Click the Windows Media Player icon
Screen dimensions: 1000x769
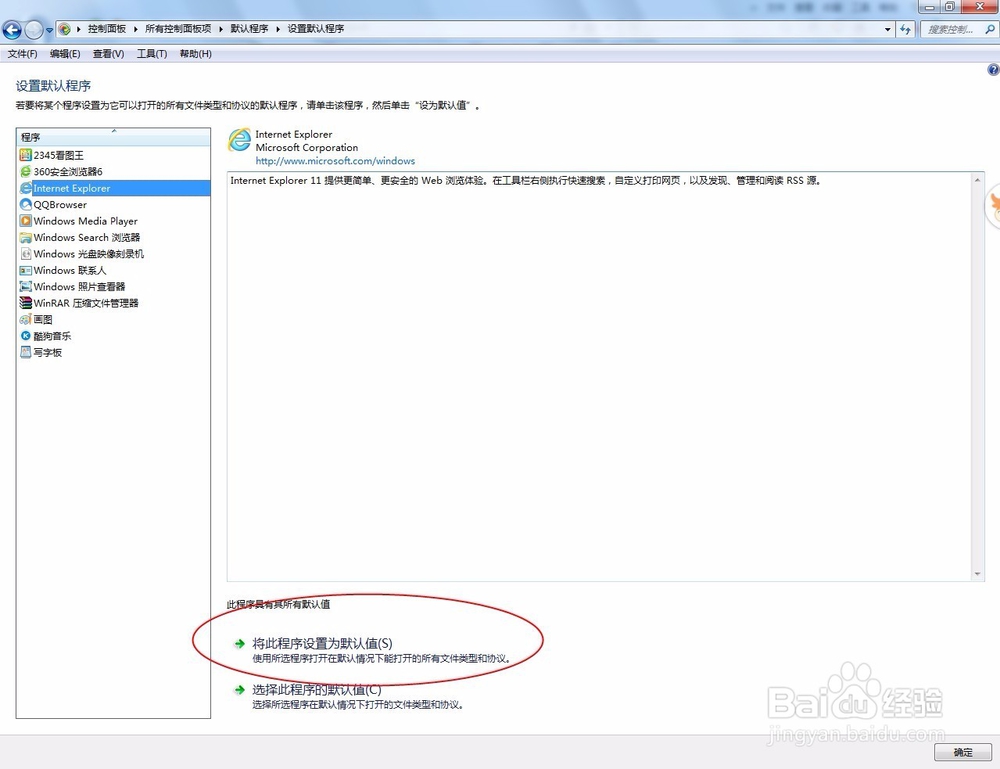click(x=26, y=221)
